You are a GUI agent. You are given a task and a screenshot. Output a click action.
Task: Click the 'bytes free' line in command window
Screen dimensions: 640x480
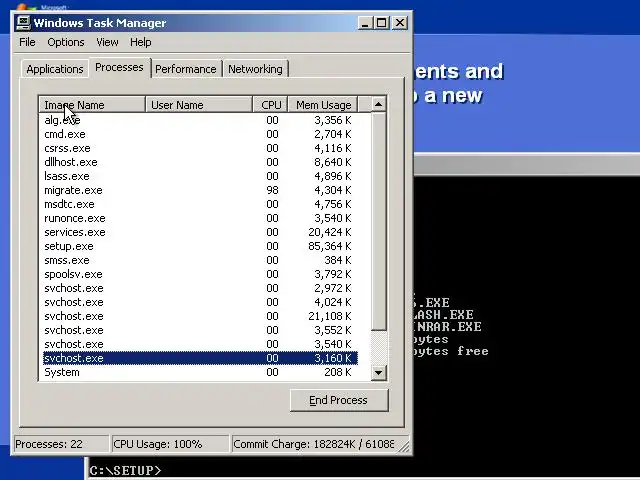[x=450, y=351]
